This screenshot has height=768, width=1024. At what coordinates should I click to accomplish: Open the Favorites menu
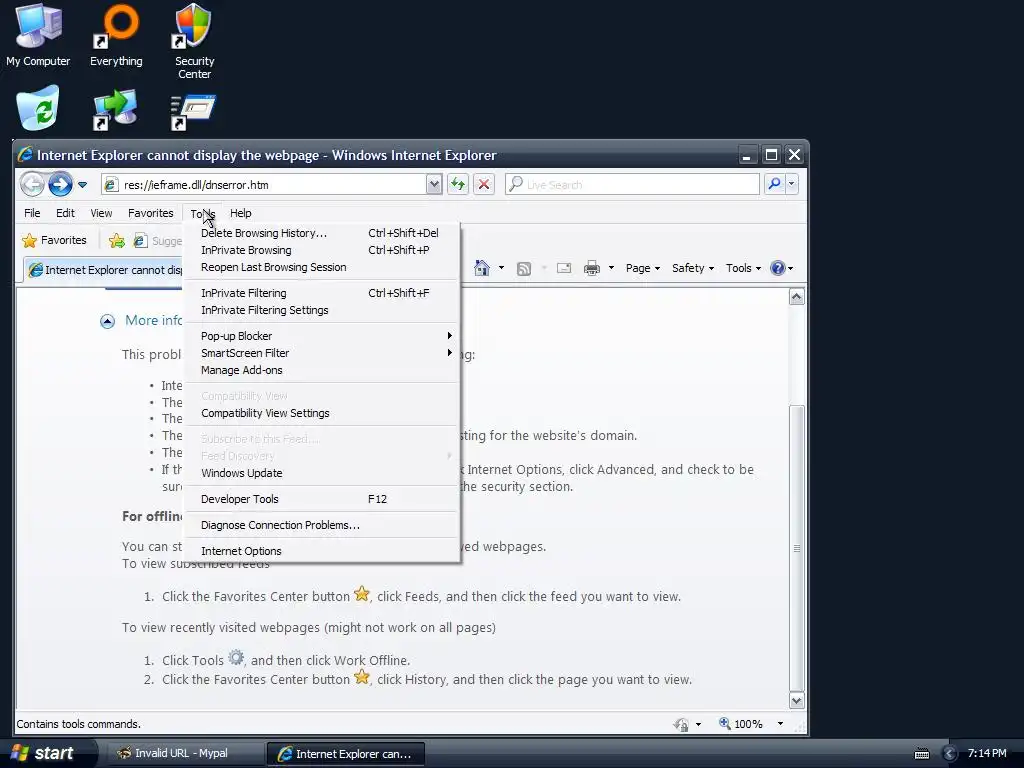point(150,213)
